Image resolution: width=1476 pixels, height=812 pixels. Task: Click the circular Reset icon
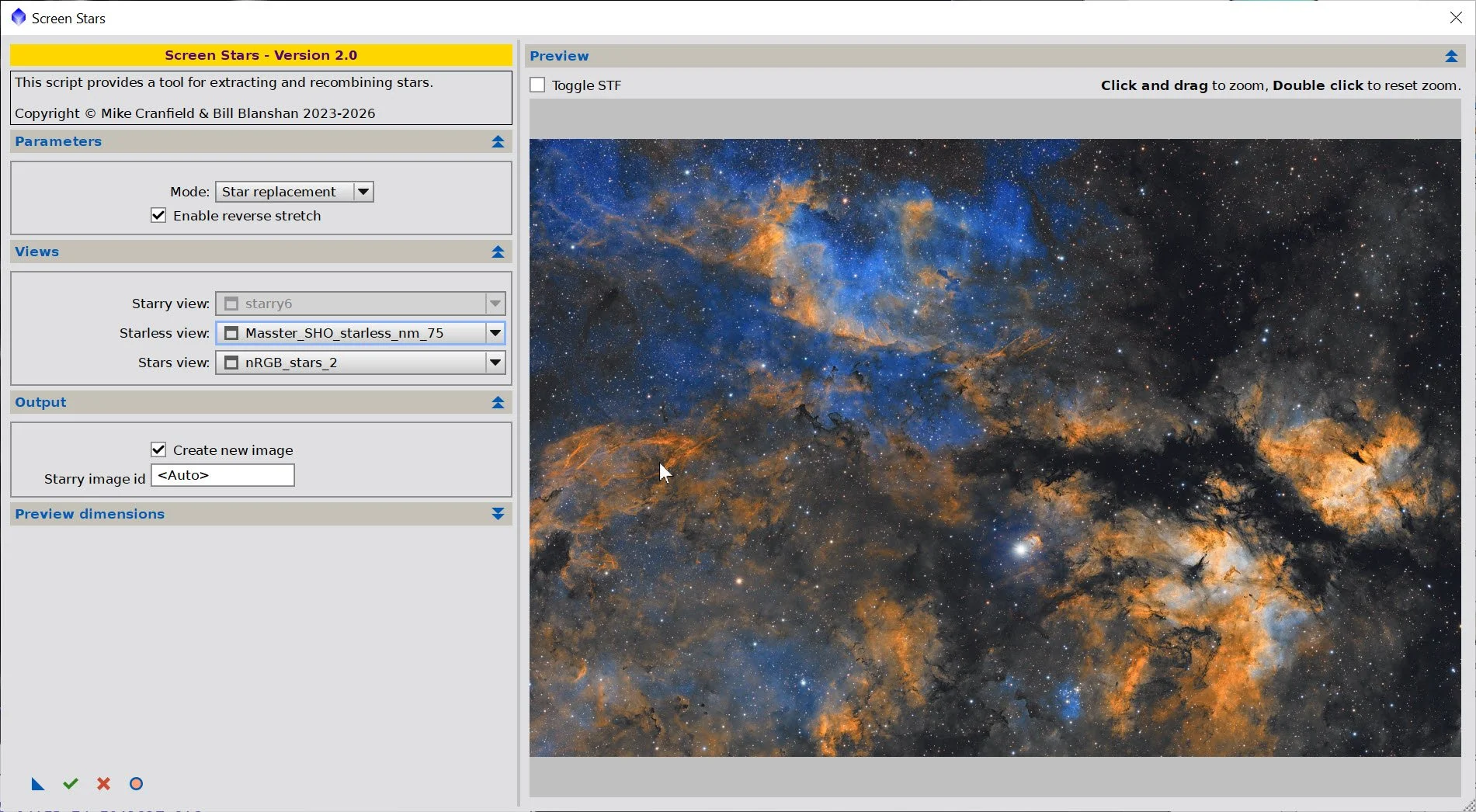[x=136, y=784]
